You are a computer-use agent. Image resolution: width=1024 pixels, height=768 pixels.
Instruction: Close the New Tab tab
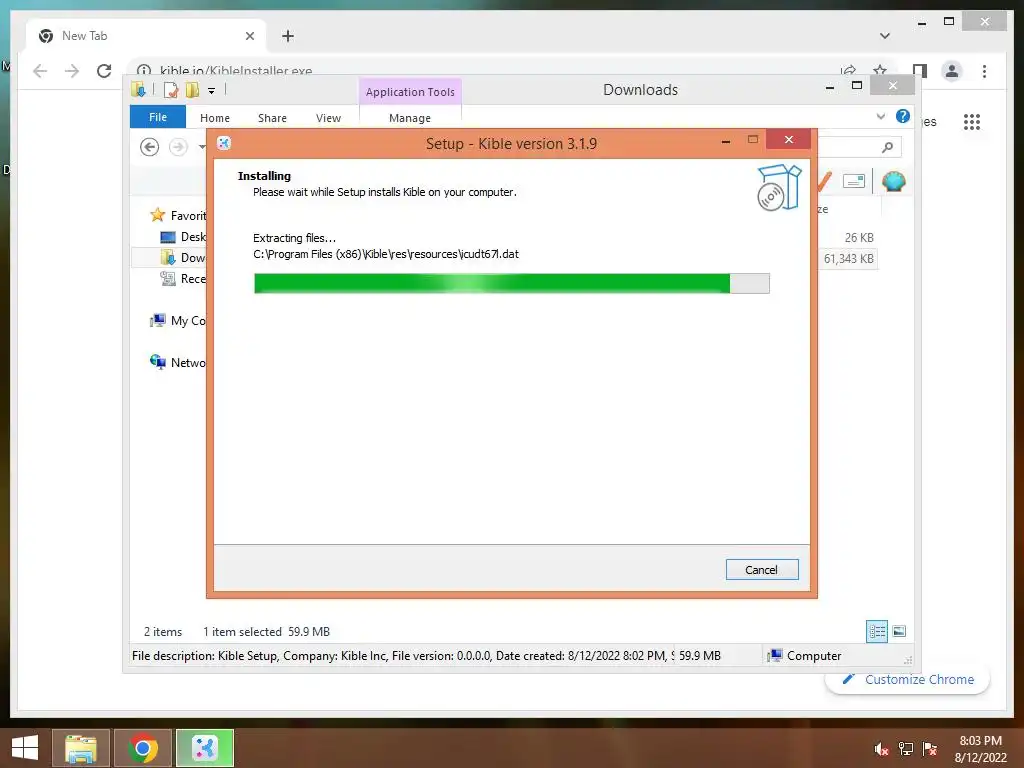tap(249, 36)
